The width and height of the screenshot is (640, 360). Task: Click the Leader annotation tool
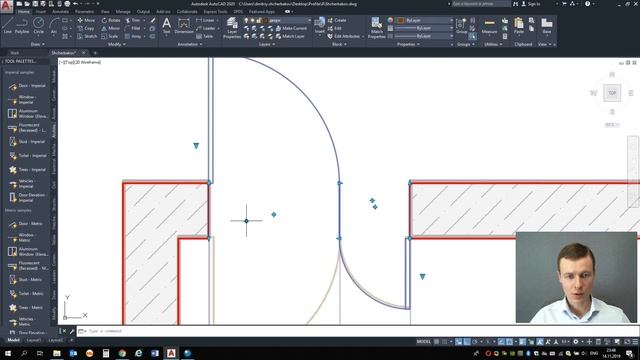(205, 28)
